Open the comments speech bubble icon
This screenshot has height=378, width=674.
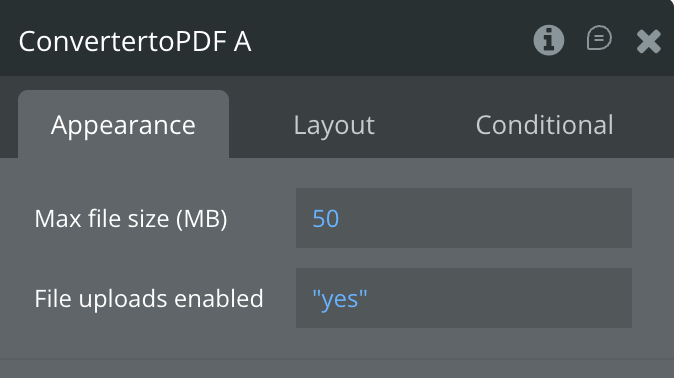click(599, 38)
